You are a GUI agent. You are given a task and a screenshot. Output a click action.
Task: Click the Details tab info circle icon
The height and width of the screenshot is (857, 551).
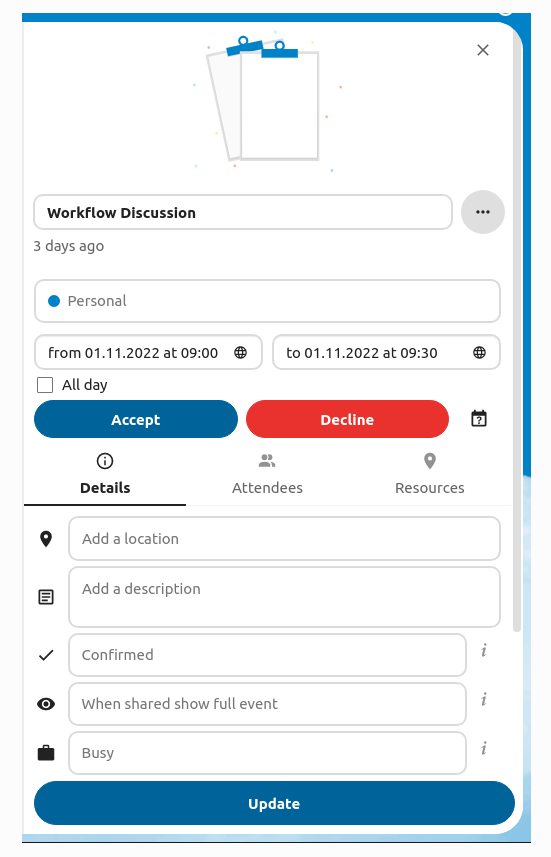[x=105, y=461]
